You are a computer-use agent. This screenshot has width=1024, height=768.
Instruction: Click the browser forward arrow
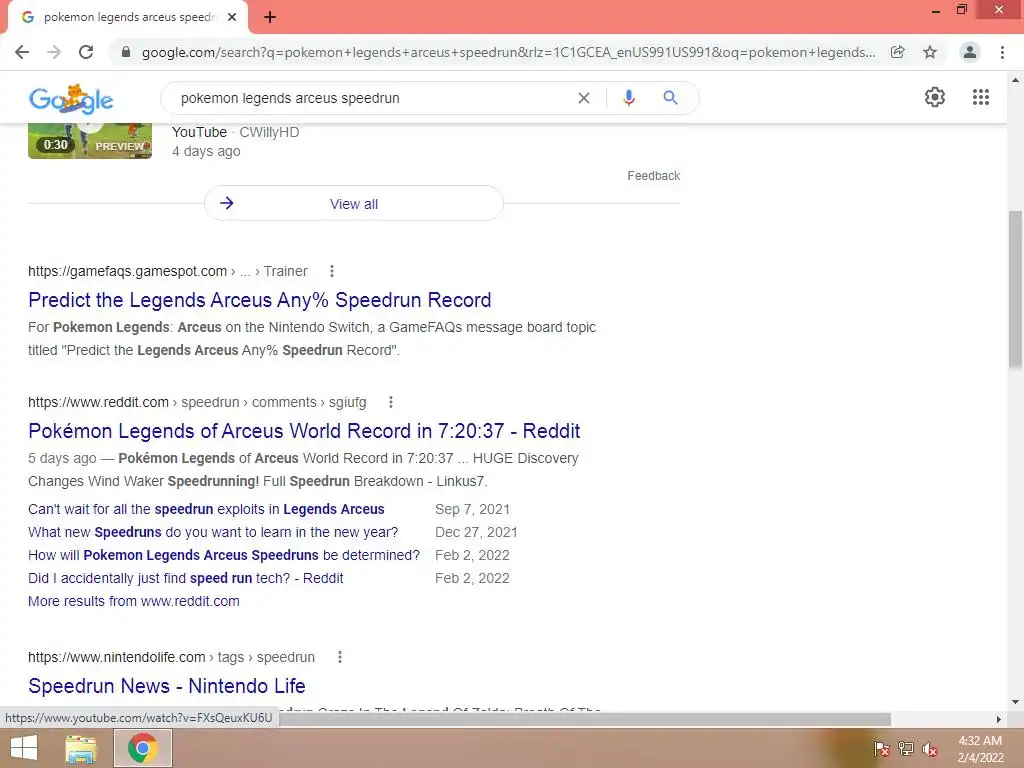coord(54,52)
